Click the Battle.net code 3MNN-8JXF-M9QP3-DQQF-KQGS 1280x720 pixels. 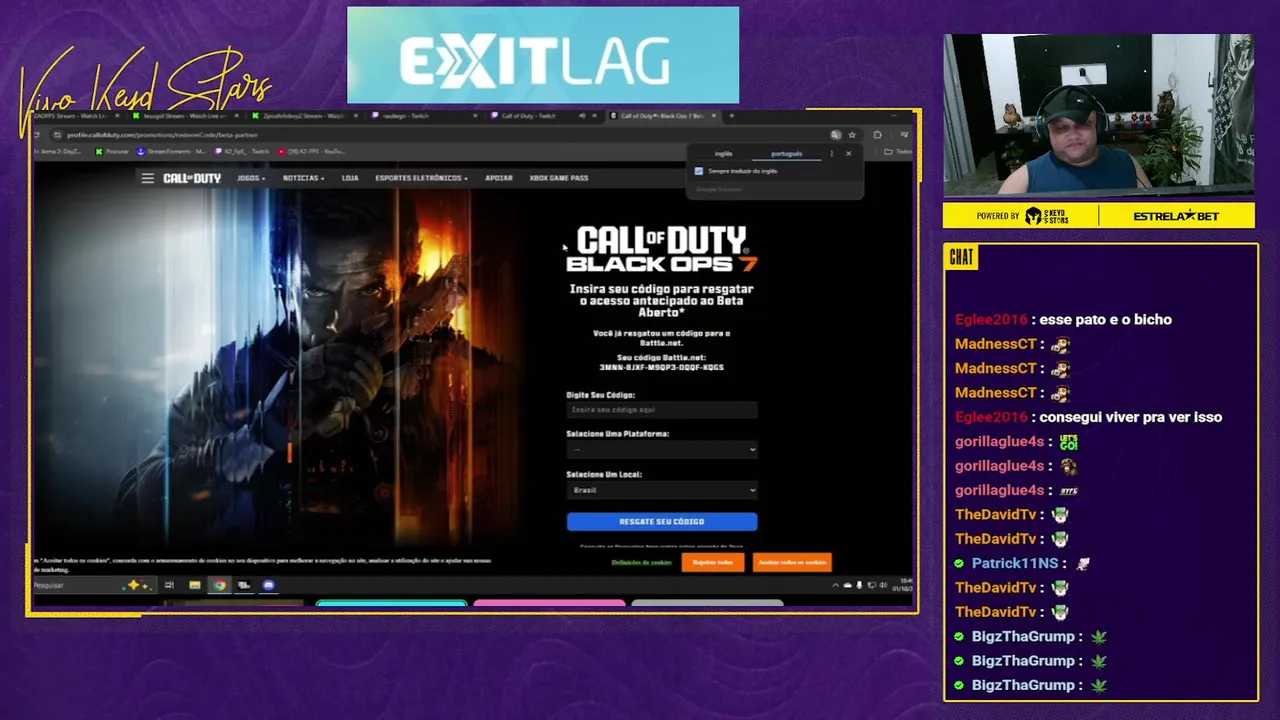(x=661, y=367)
